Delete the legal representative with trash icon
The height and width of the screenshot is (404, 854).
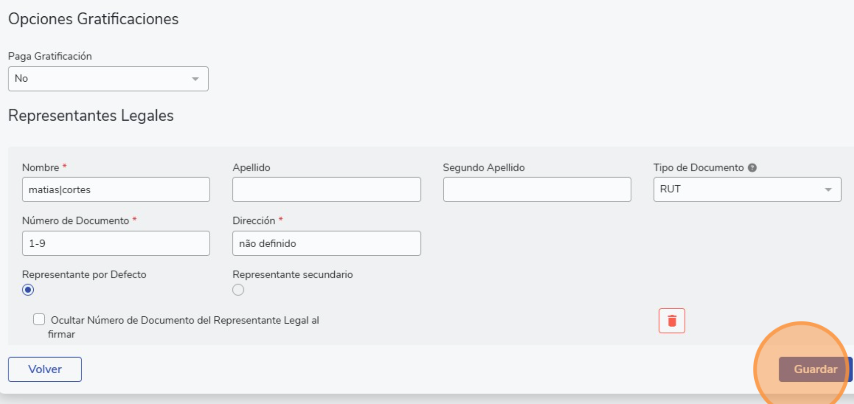672,321
